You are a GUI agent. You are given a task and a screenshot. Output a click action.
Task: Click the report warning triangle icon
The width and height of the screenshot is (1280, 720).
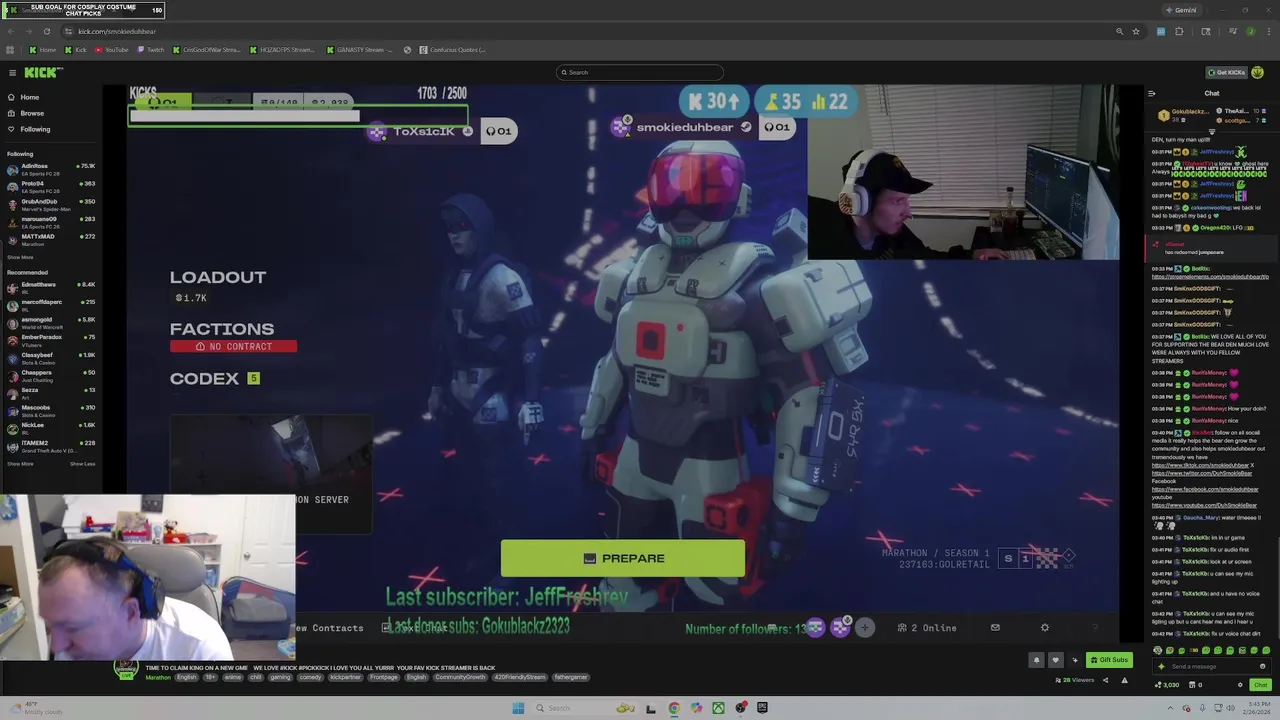tap(1124, 680)
